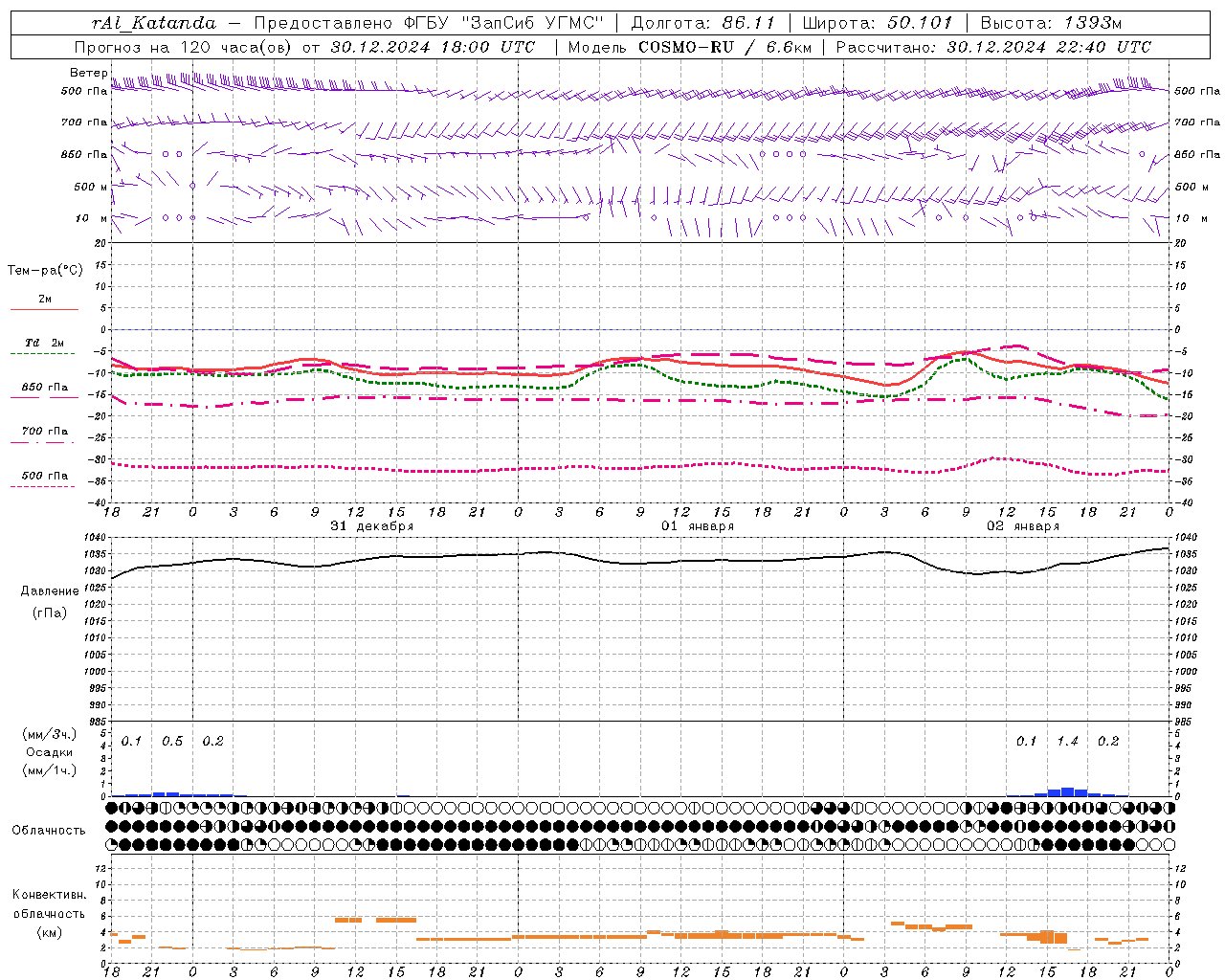This screenshot has width=1225, height=980.
Task: Click the dash-dot 700 гПа temperature legend line
Action: click(x=43, y=442)
